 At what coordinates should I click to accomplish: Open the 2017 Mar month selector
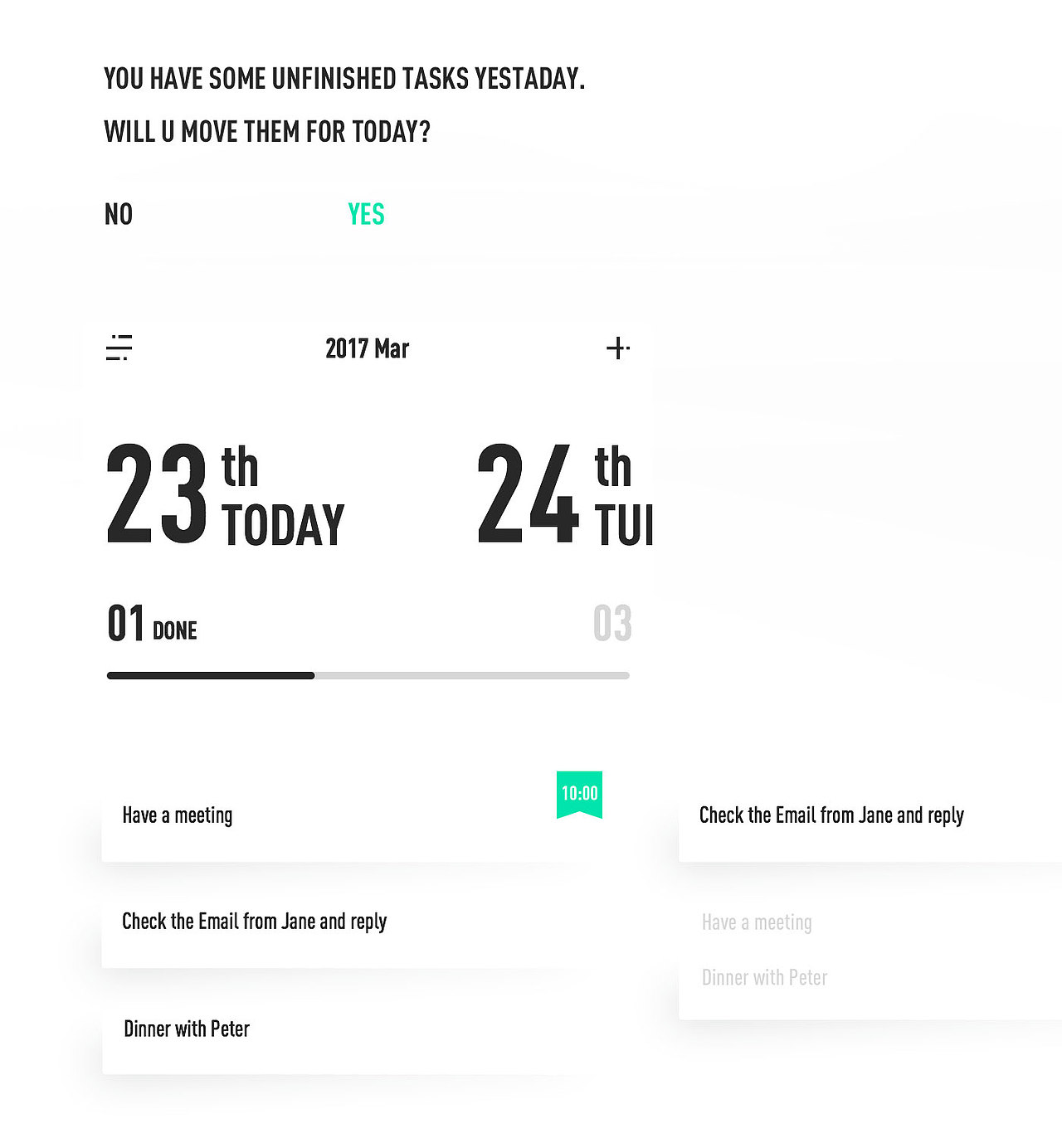[367, 348]
